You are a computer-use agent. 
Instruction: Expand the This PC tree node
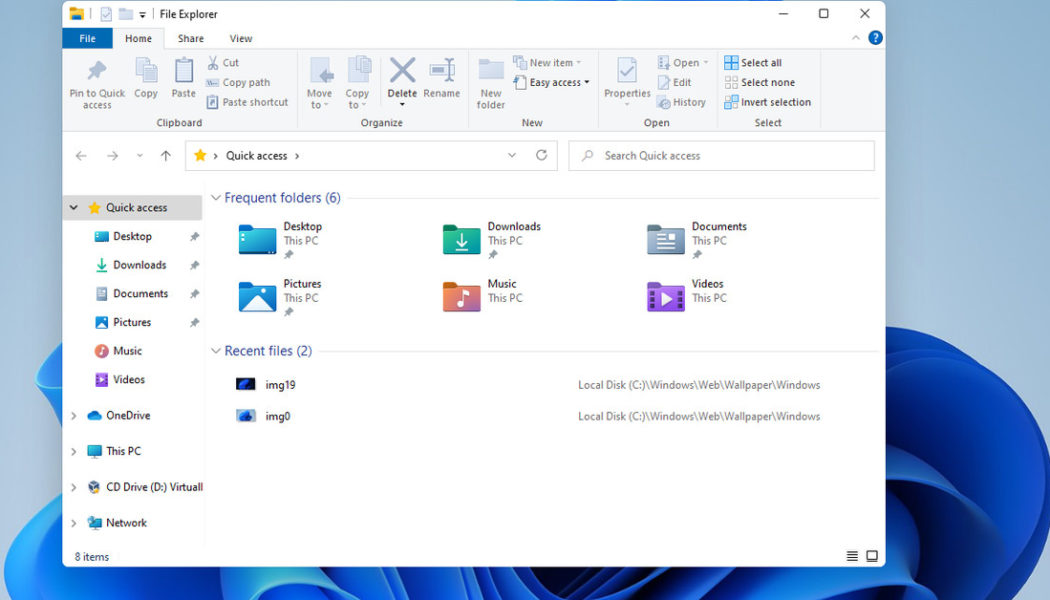pos(74,452)
